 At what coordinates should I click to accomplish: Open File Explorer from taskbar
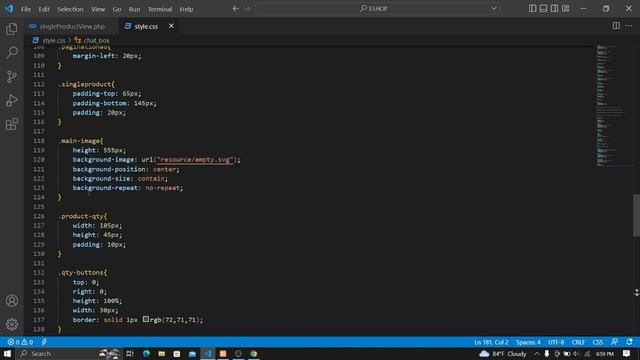click(161, 353)
